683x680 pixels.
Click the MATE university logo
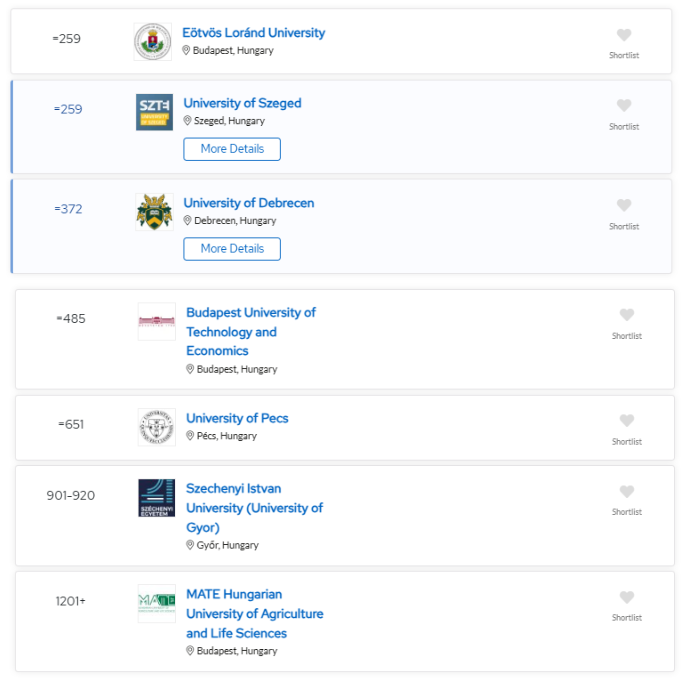pos(157,603)
